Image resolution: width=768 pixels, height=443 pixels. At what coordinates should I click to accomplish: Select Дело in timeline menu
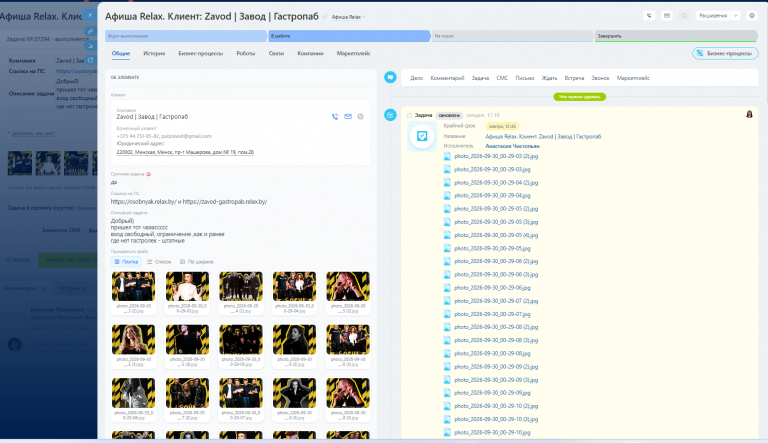pos(416,78)
